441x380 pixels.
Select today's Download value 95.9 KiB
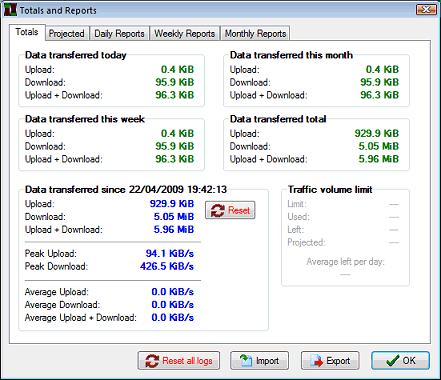(x=175, y=82)
